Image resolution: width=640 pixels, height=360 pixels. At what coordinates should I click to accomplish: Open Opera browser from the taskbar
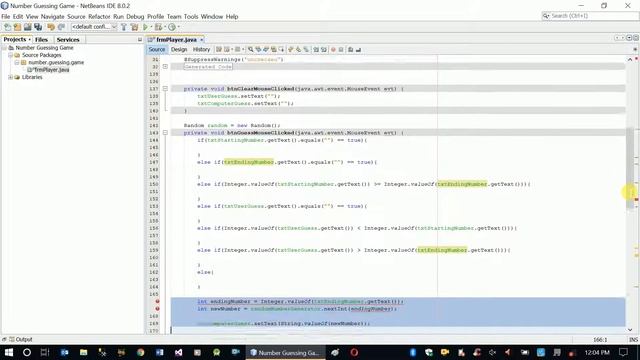point(354,352)
